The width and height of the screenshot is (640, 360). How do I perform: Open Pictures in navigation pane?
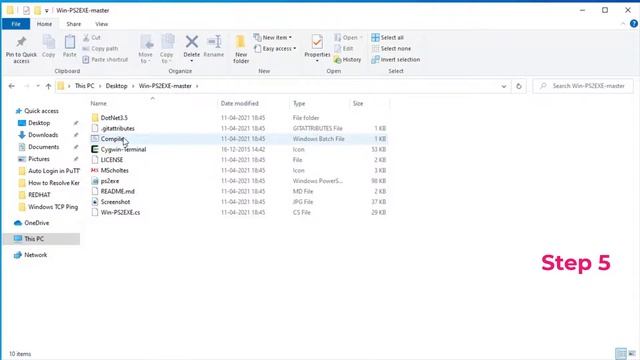[39, 159]
